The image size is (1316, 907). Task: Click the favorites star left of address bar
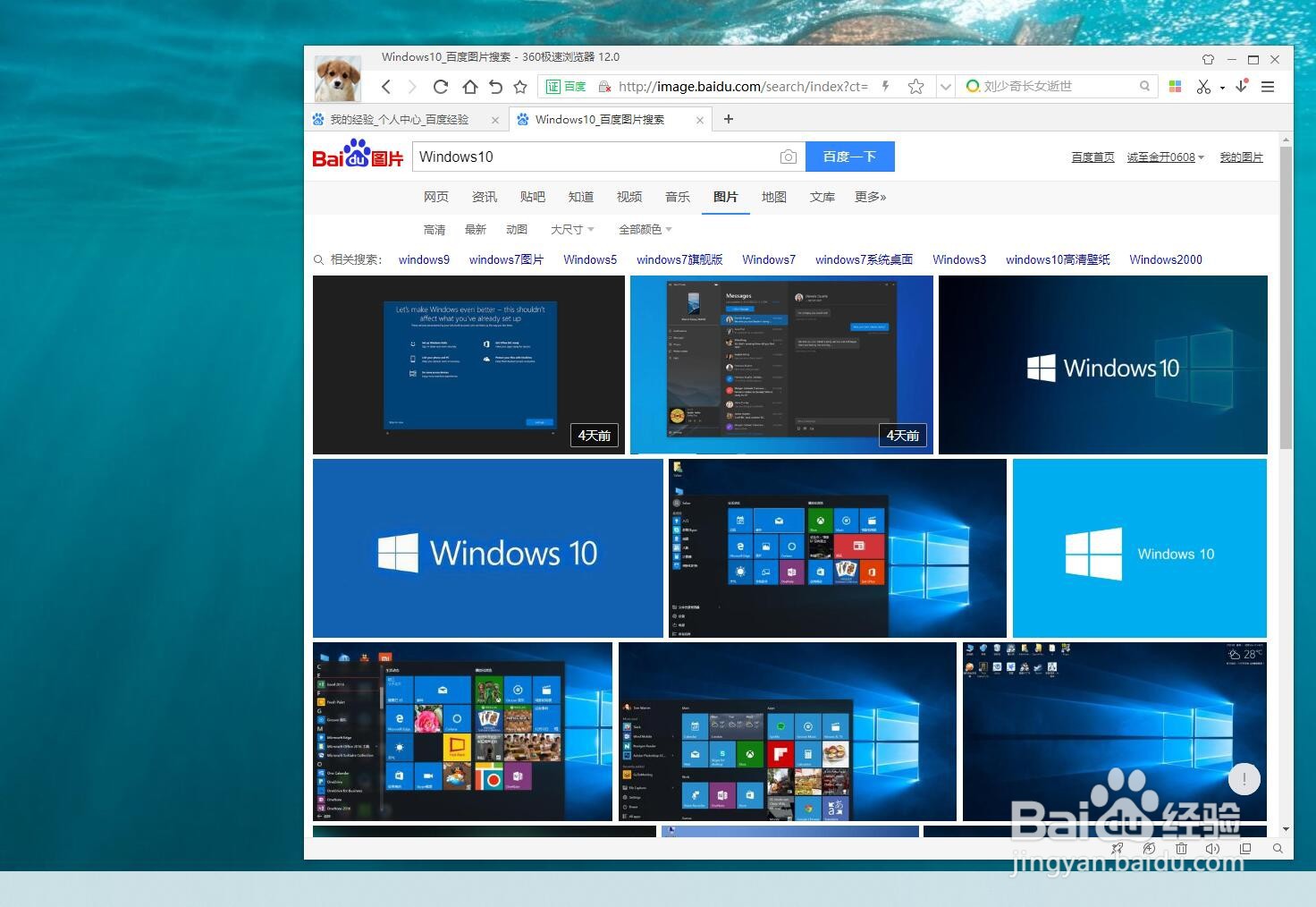coord(520,87)
